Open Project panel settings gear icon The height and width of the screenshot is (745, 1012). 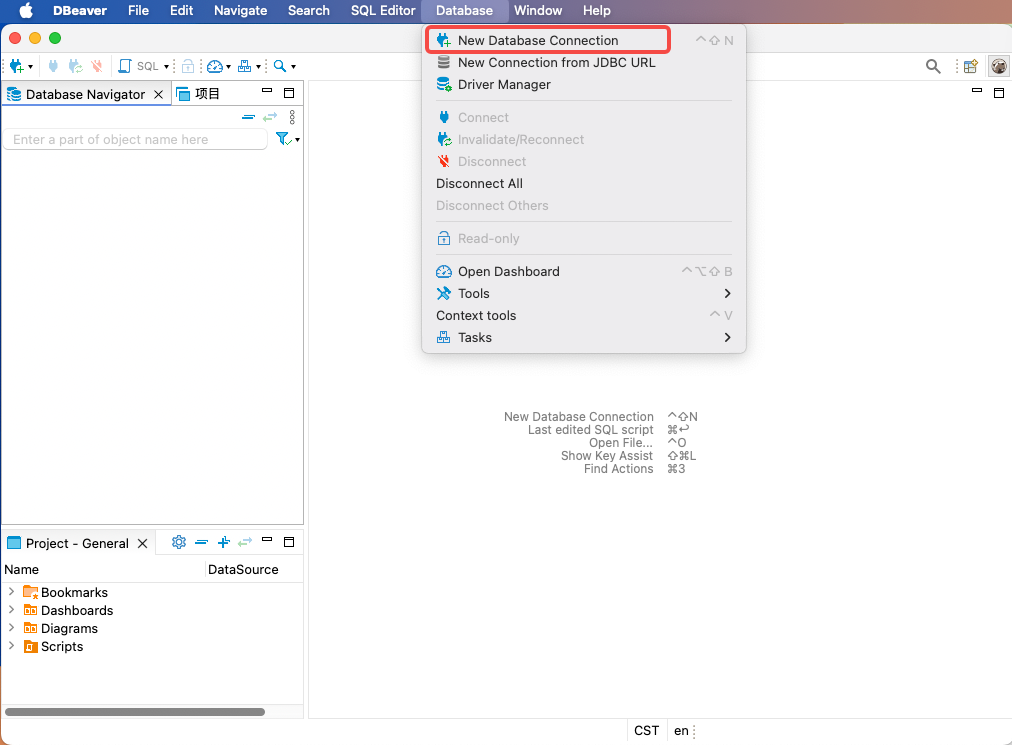[179, 542]
